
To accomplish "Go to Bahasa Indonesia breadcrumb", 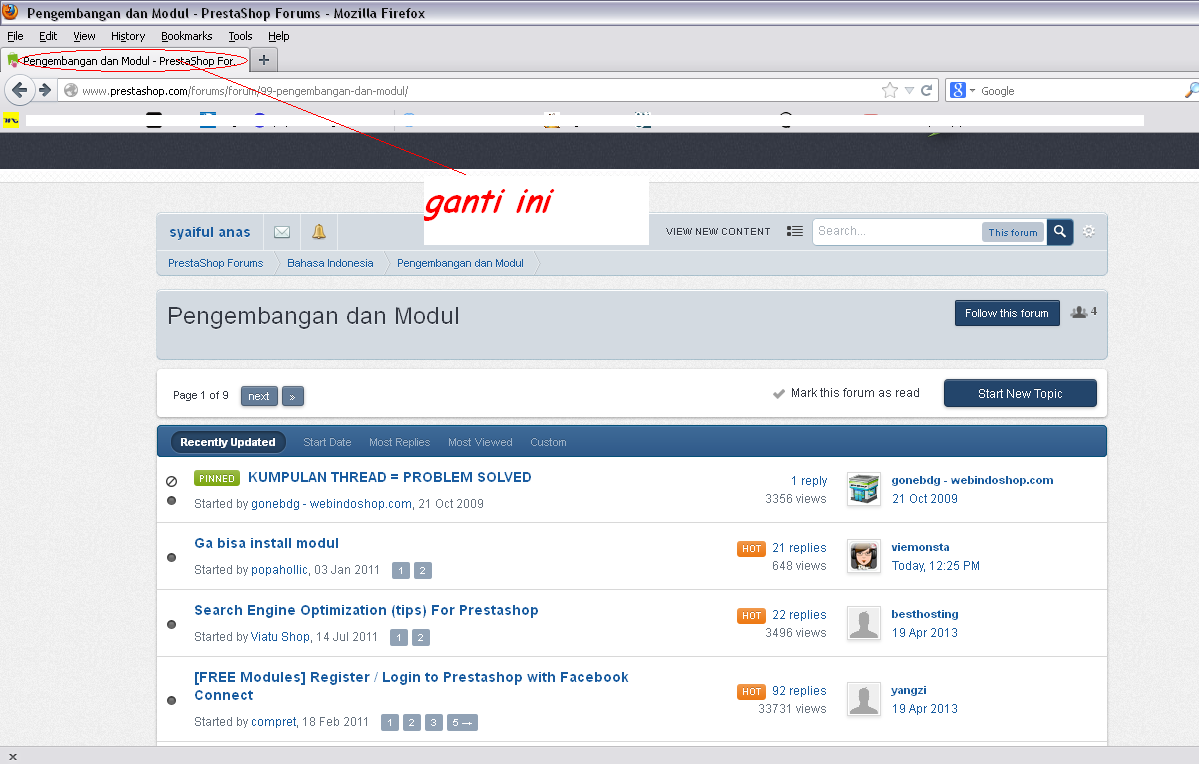I will tap(330, 263).
